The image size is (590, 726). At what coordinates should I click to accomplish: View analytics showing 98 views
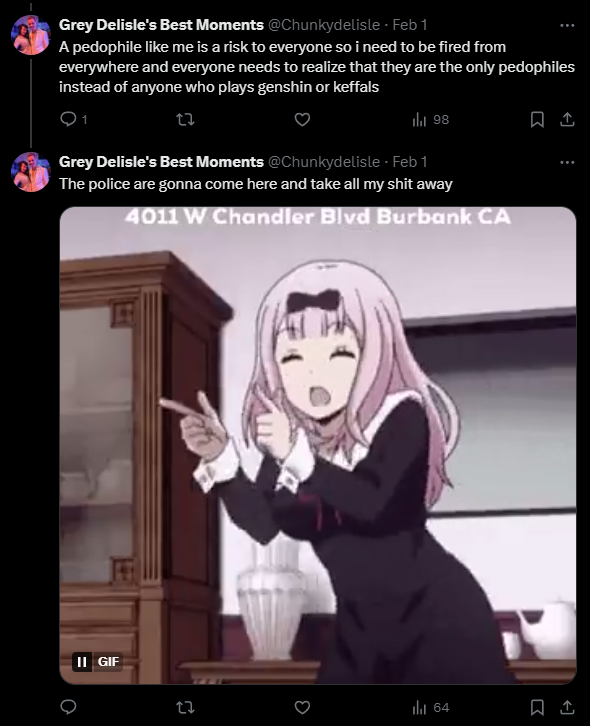click(430, 119)
